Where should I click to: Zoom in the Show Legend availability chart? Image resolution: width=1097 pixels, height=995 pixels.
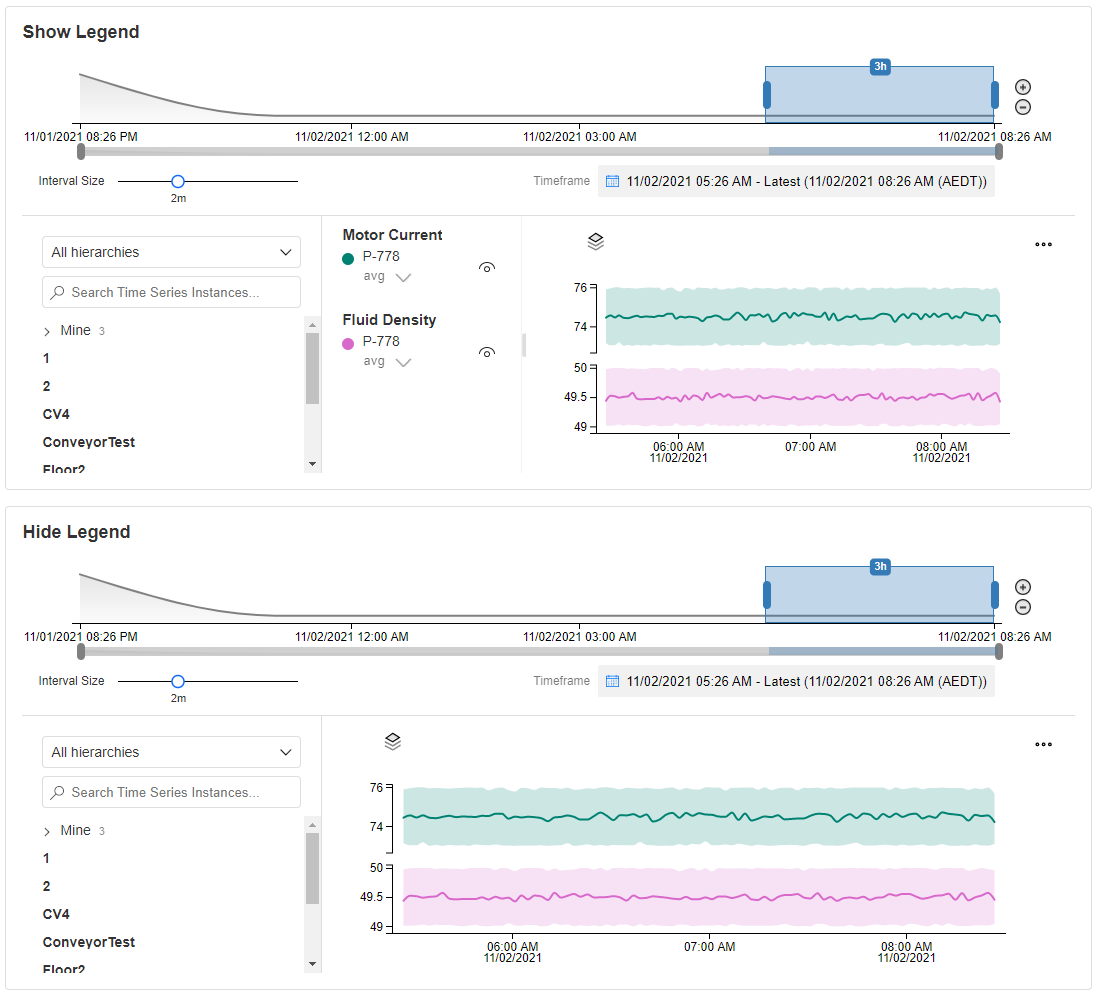coord(1023,87)
